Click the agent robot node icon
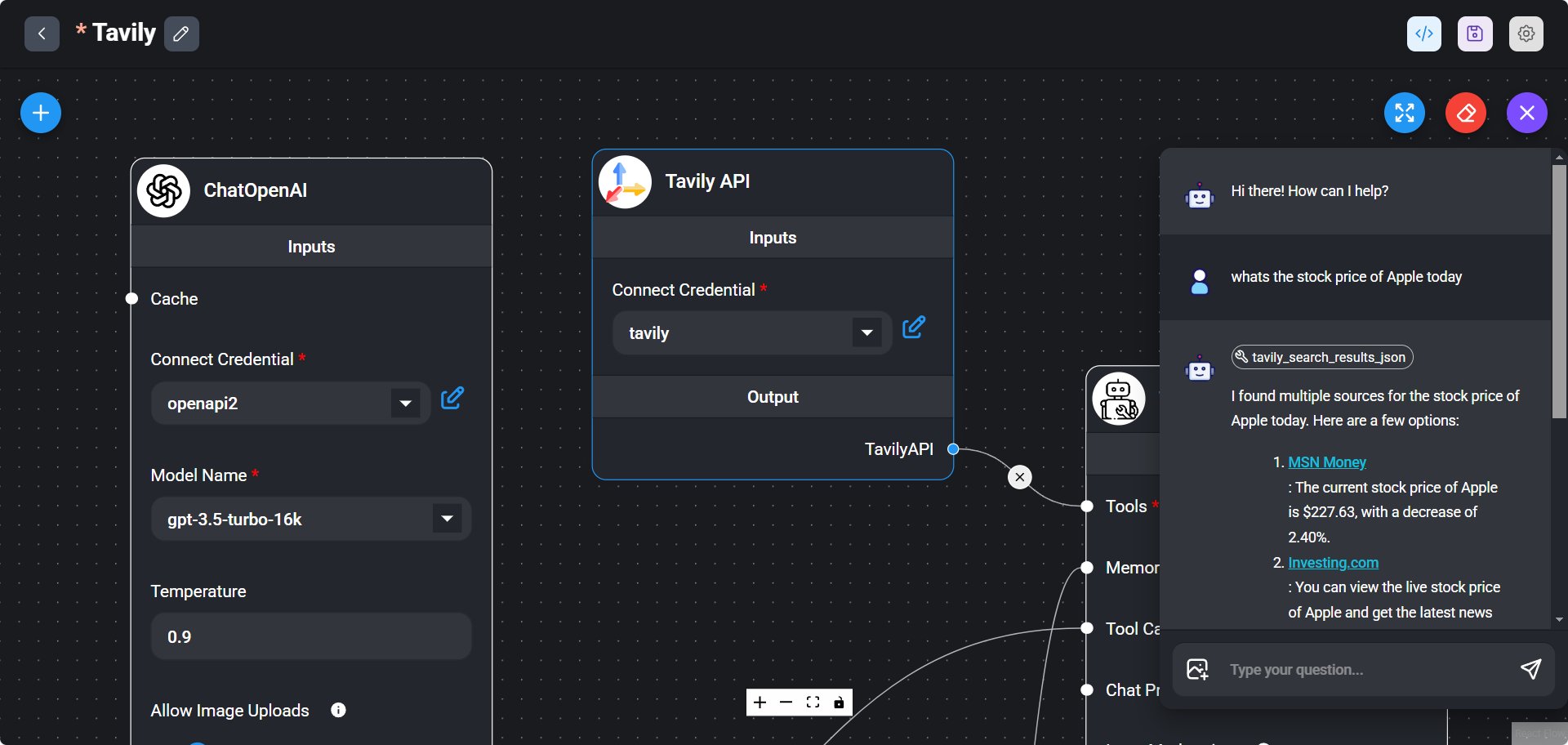 pos(1119,399)
